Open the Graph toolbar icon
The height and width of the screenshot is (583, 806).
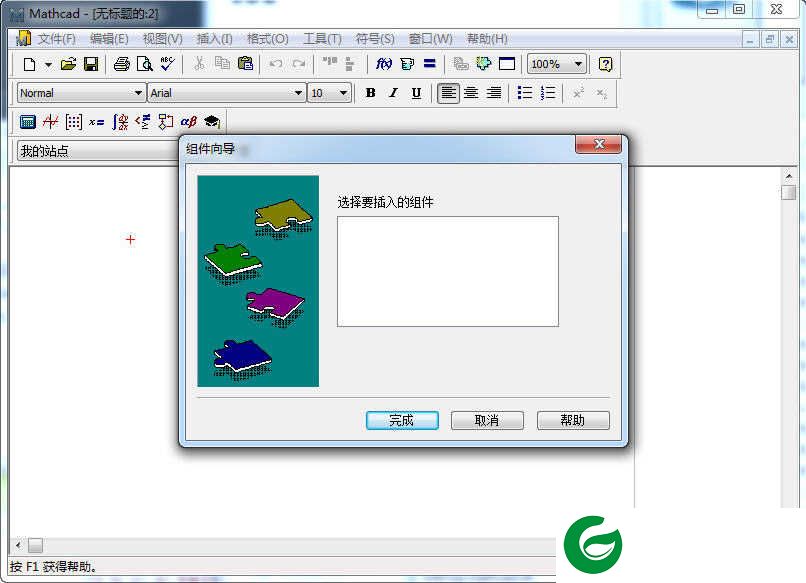tap(50, 122)
